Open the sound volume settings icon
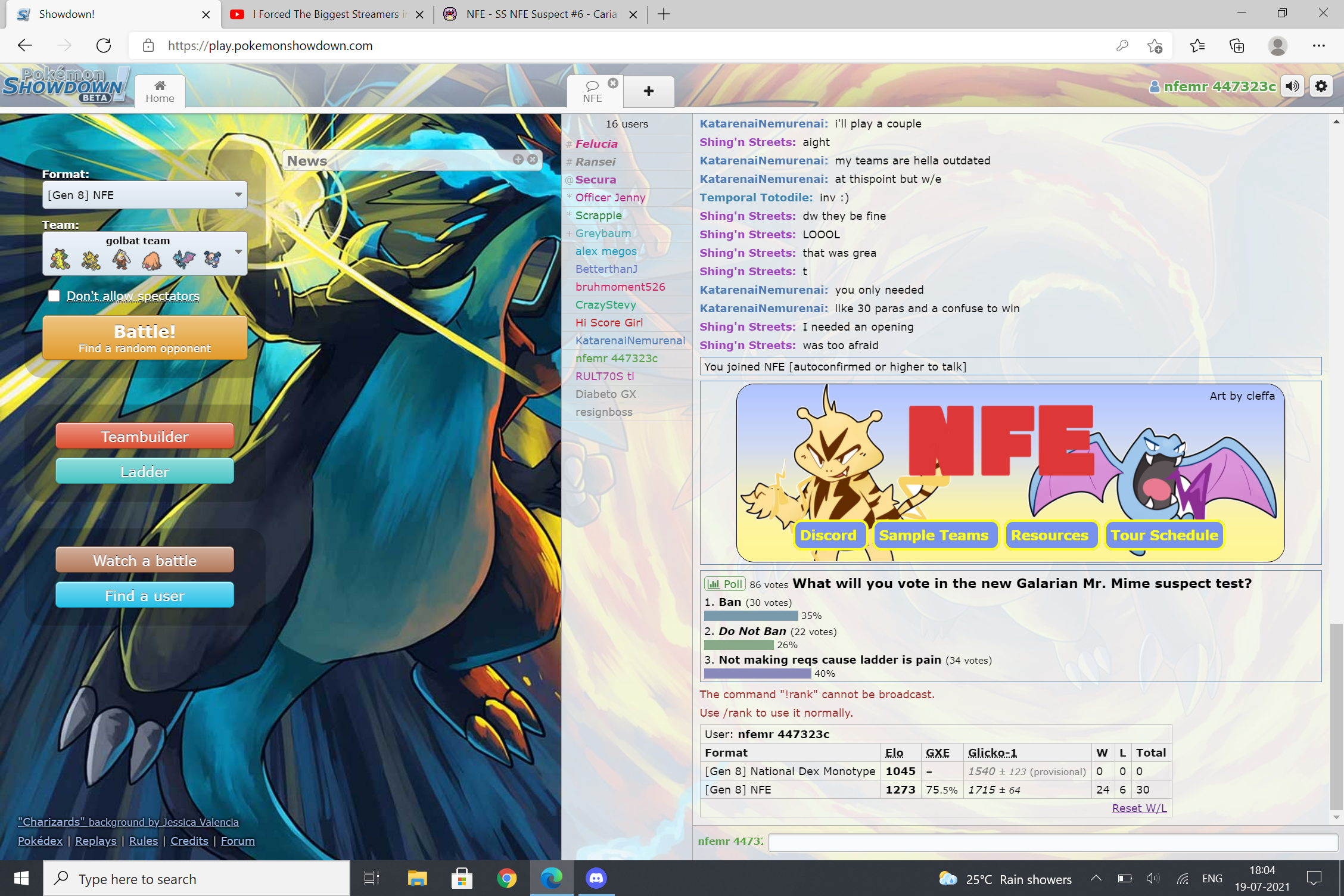 1292,86
